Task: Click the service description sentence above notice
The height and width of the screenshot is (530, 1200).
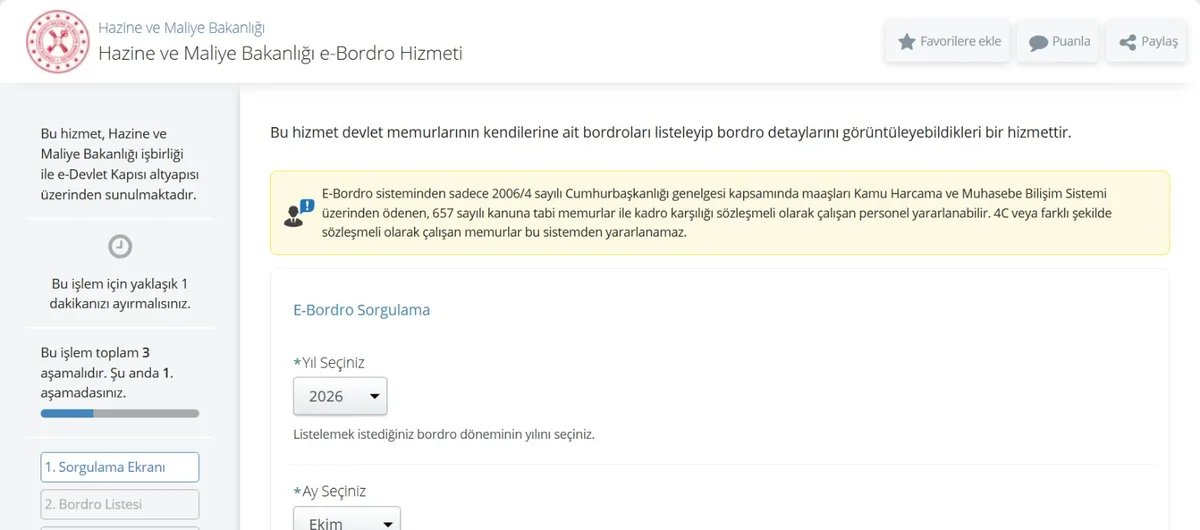Action: coord(671,131)
